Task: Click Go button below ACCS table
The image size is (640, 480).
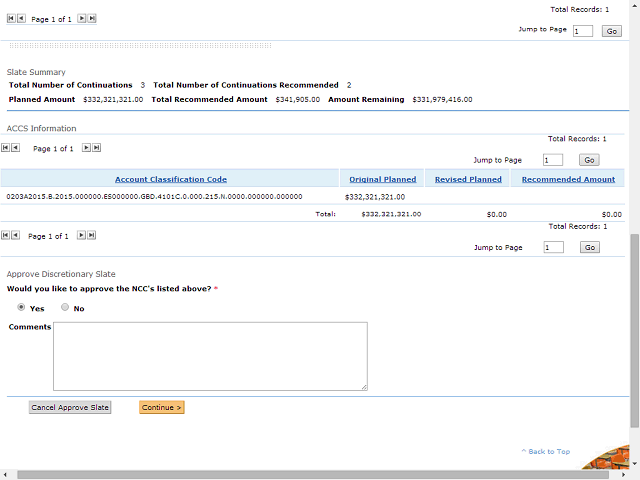Action: (590, 247)
